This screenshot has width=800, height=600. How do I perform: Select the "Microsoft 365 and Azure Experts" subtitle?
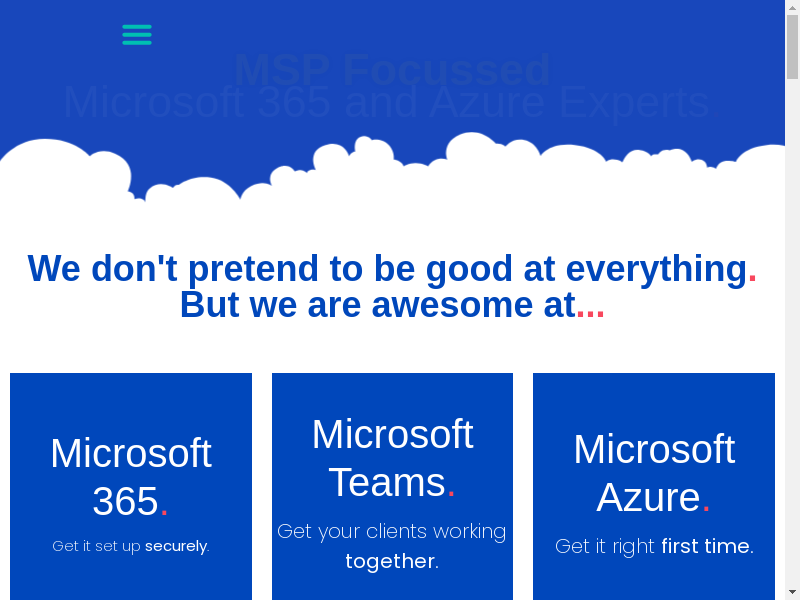click(386, 103)
